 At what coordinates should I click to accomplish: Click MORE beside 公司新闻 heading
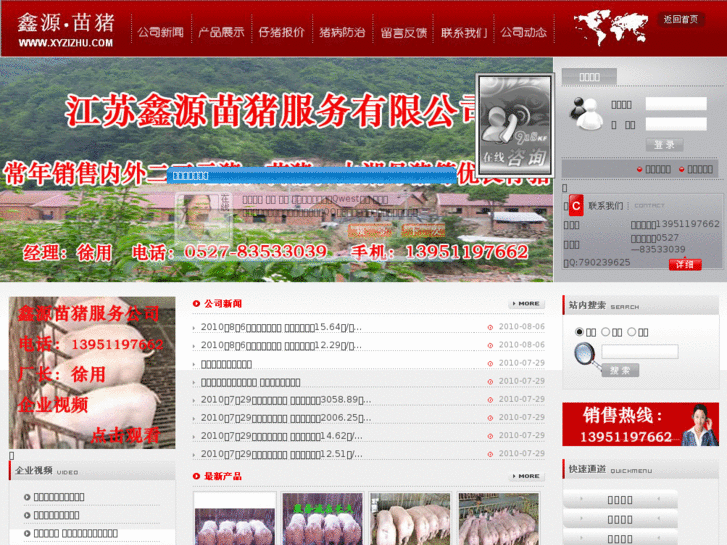(527, 303)
